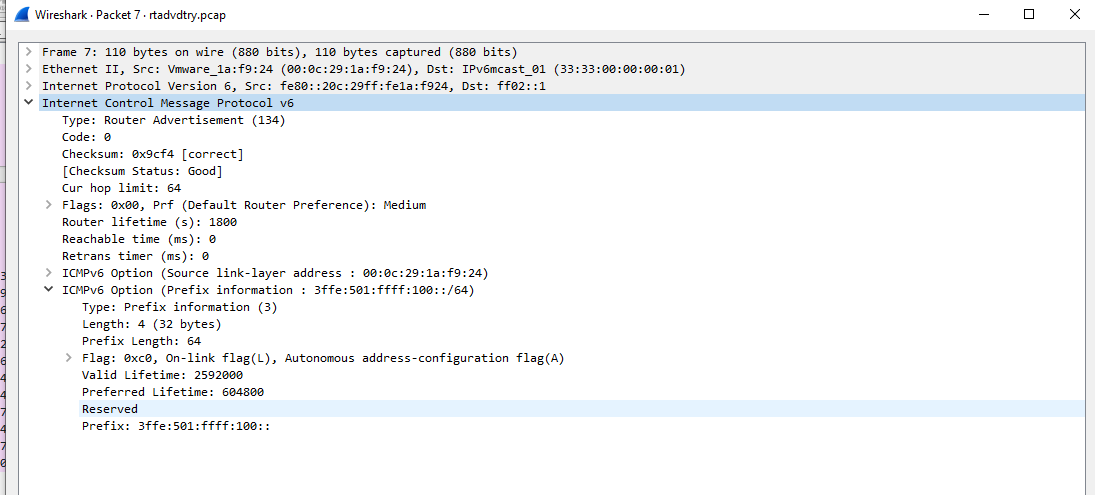The image size is (1095, 495).
Task: Select the highlighted Reserved field
Action: click(110, 409)
